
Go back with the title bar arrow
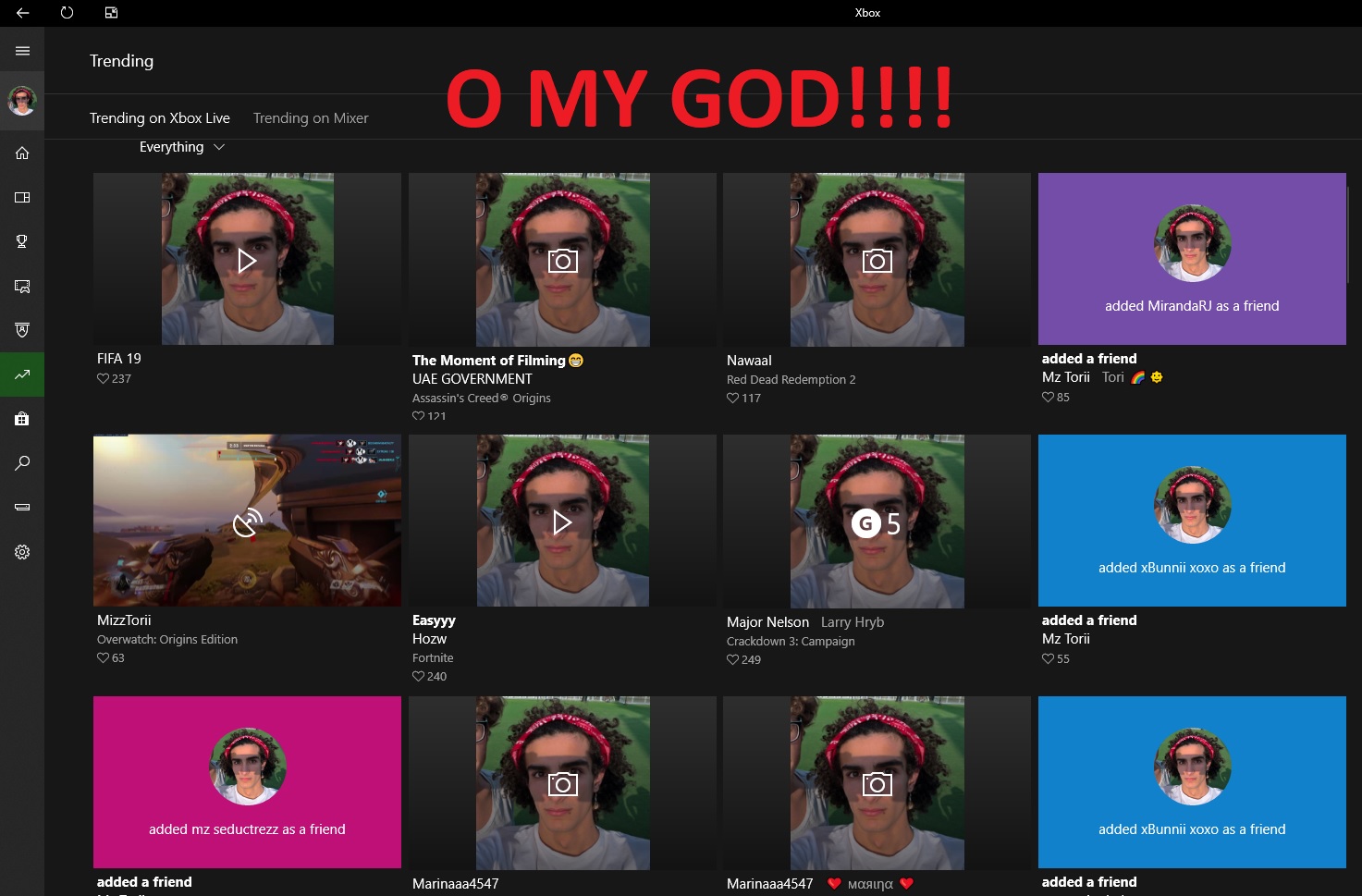tap(22, 13)
